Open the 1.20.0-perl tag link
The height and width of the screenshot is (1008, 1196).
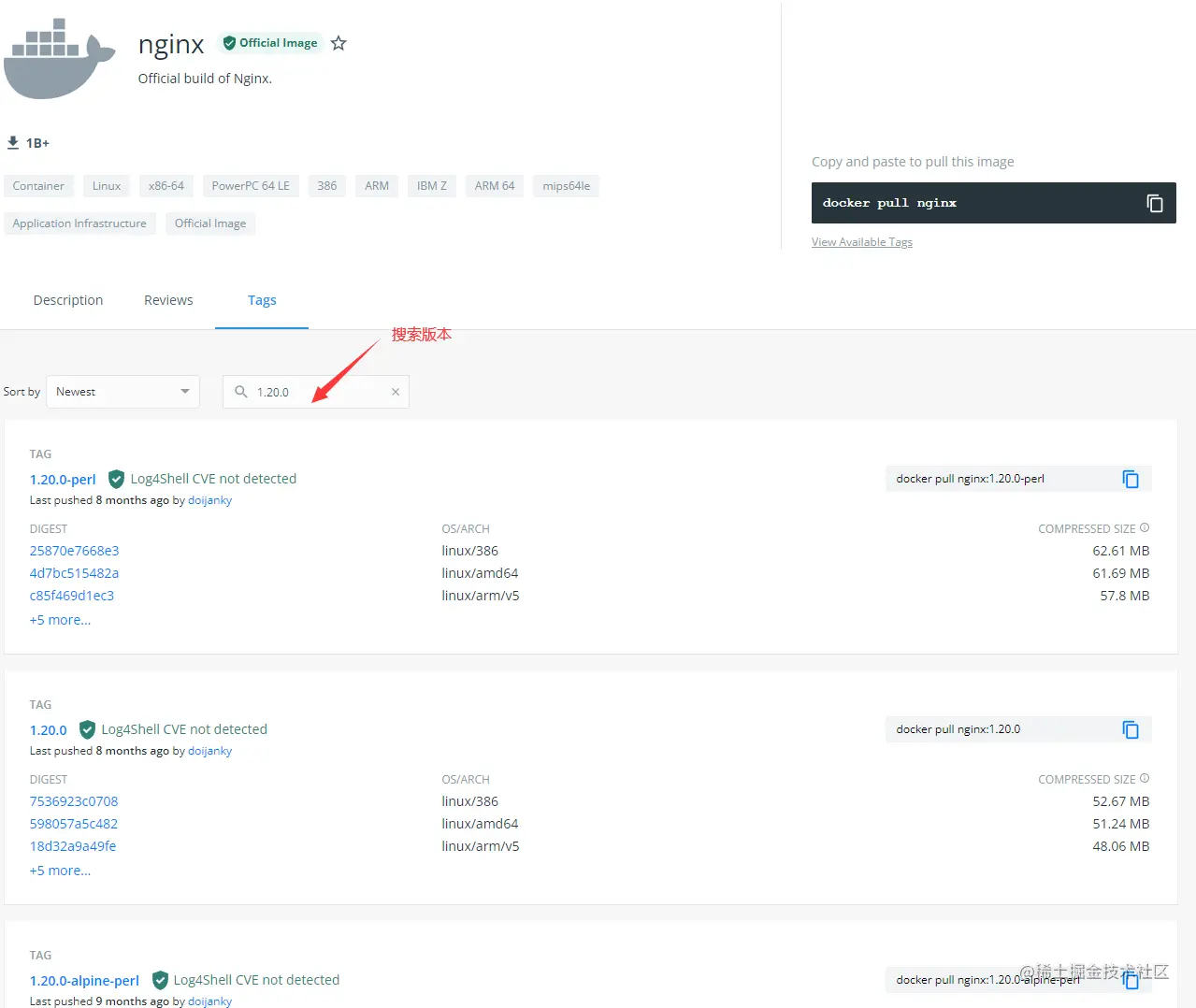63,480
